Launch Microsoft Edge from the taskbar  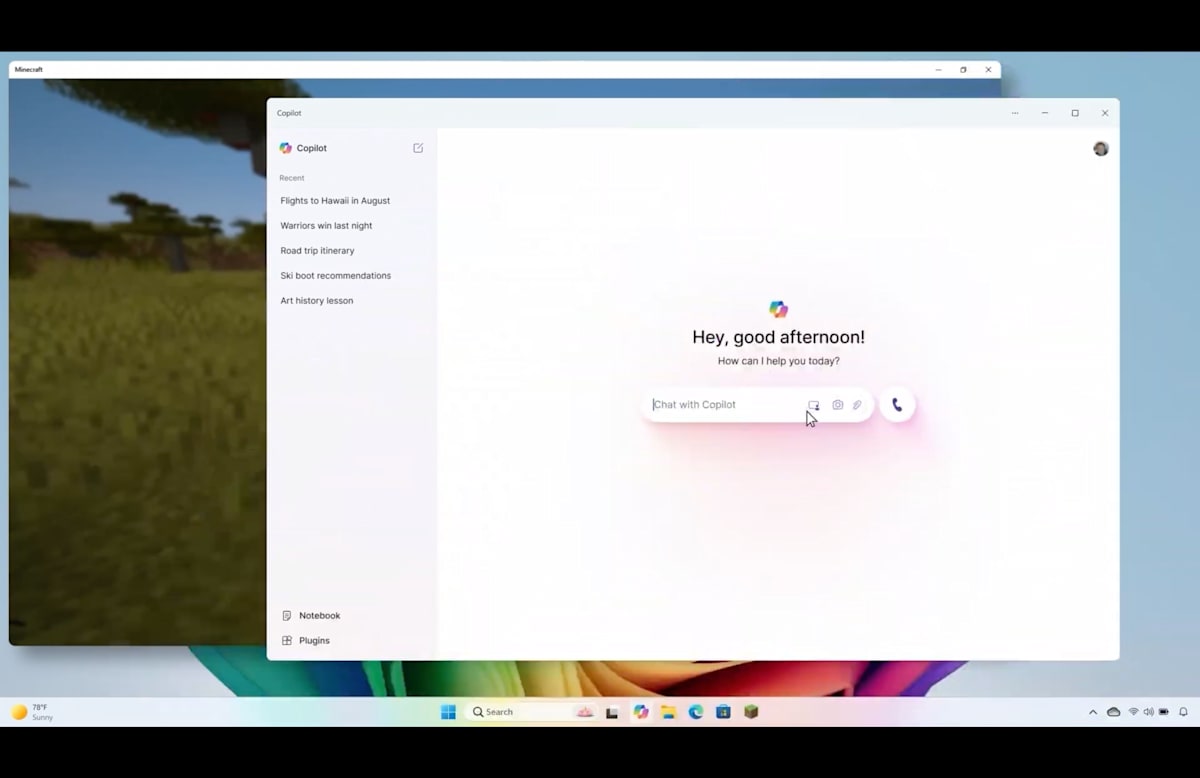tap(696, 712)
